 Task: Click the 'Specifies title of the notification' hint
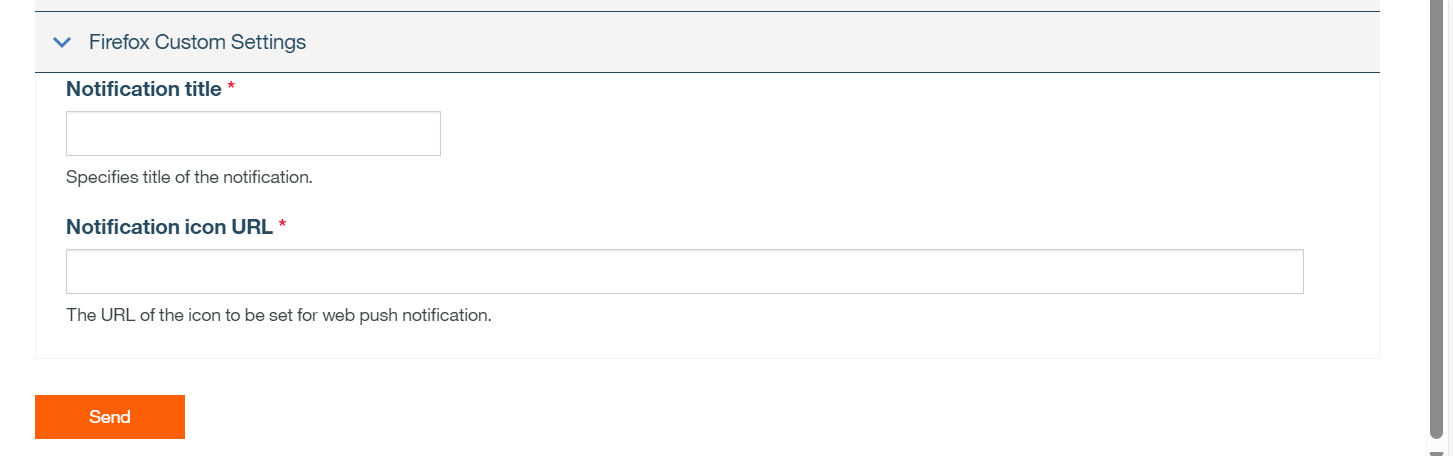[x=189, y=178]
